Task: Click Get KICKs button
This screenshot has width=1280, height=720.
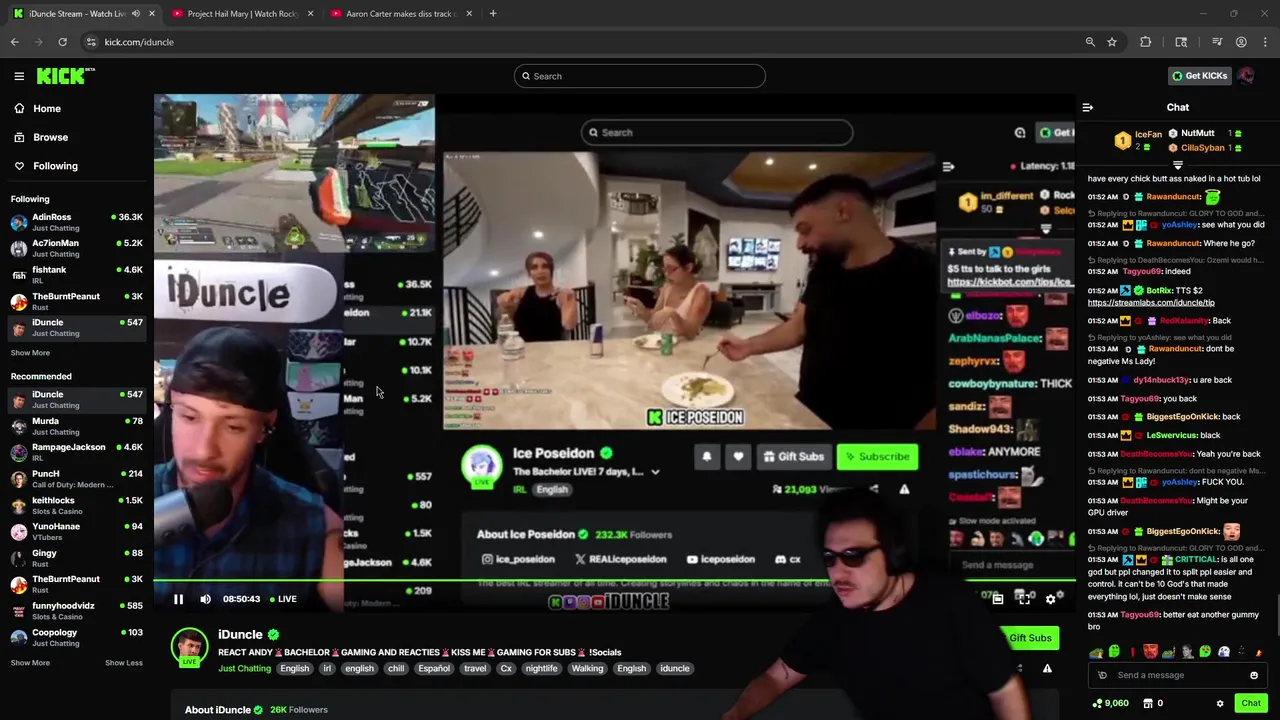Action: (1199, 76)
